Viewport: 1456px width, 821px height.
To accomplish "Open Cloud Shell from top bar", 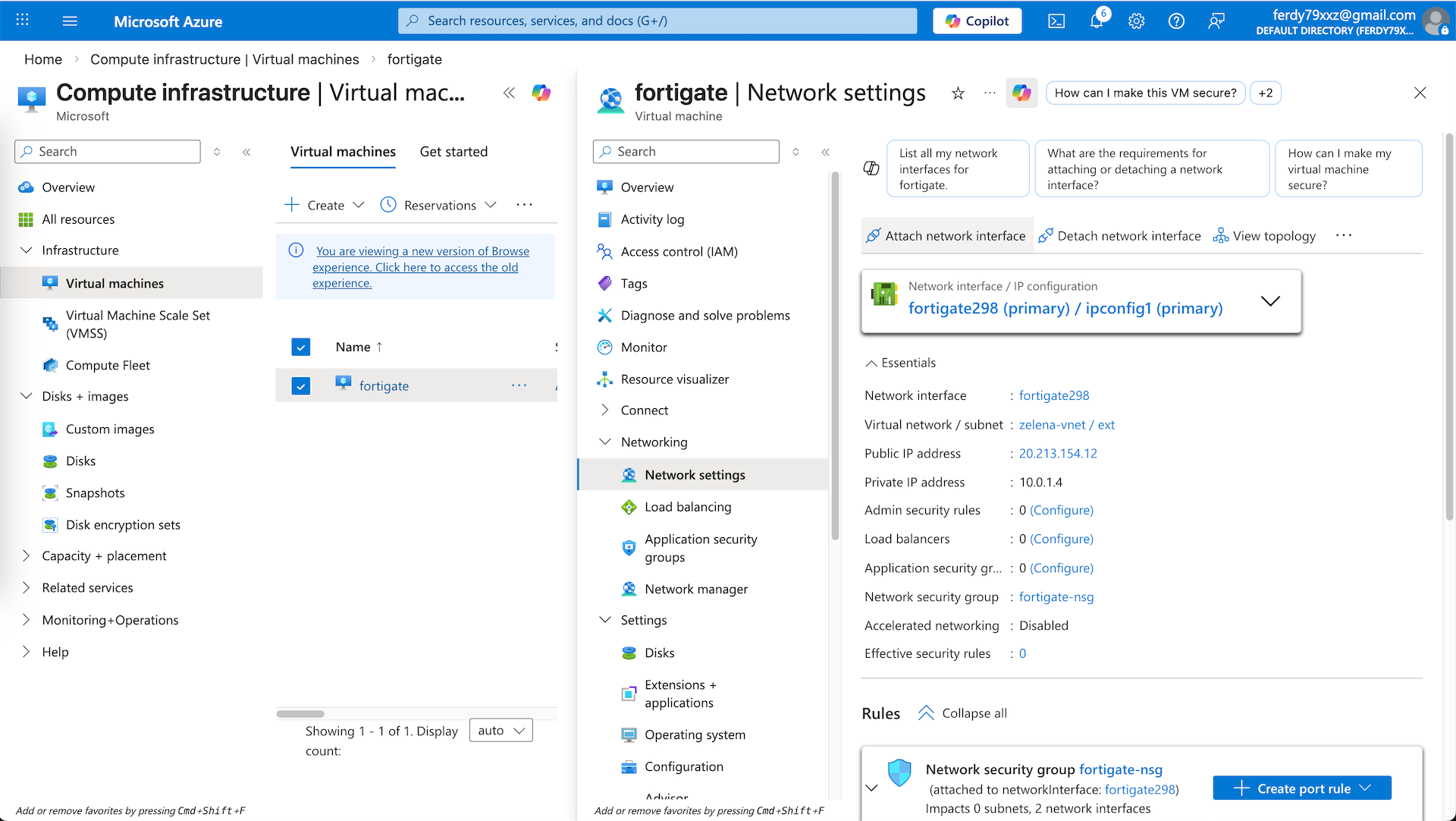I will 1056,21.
